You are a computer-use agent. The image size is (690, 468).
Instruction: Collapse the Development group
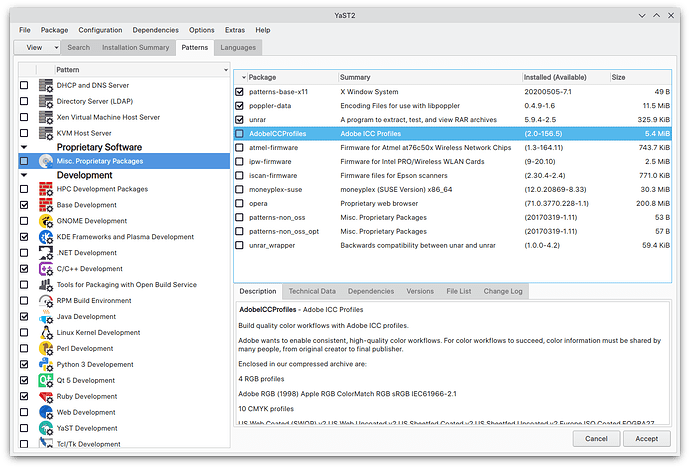(x=24, y=175)
